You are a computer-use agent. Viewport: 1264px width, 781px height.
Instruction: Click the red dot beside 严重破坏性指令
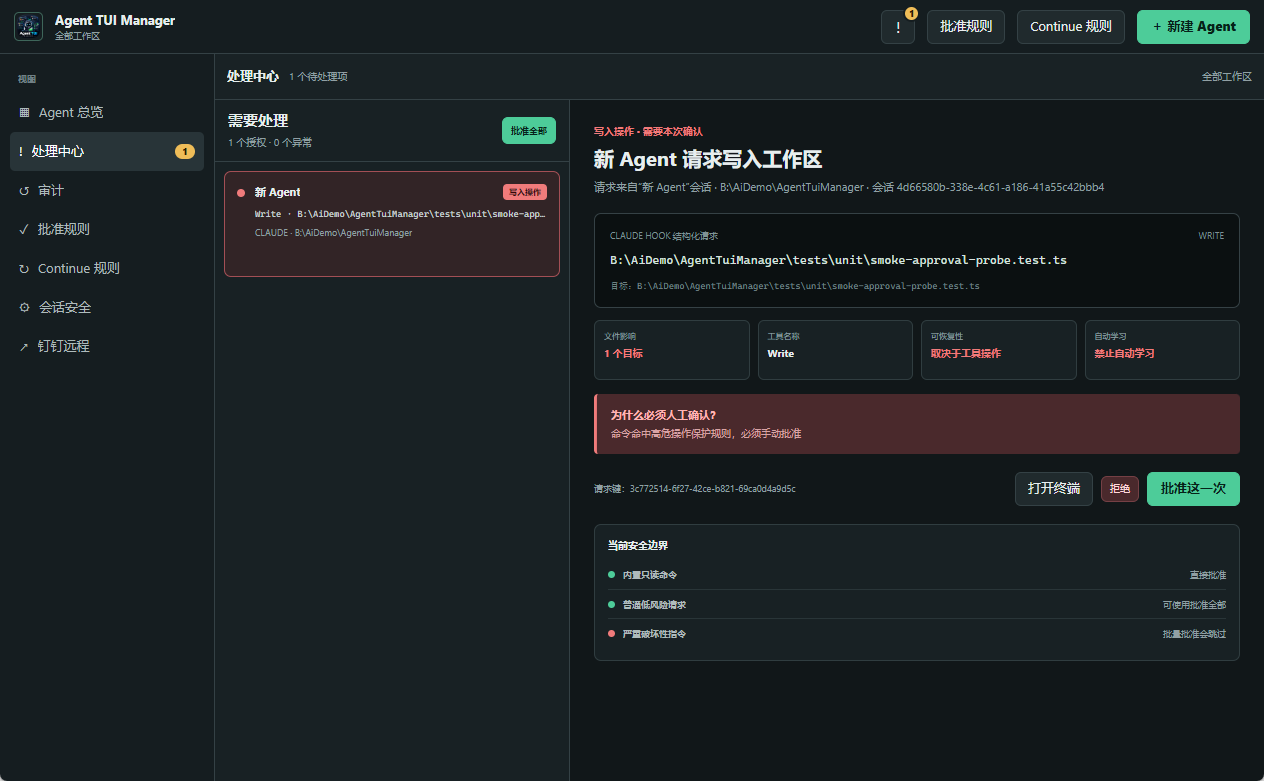coord(612,634)
